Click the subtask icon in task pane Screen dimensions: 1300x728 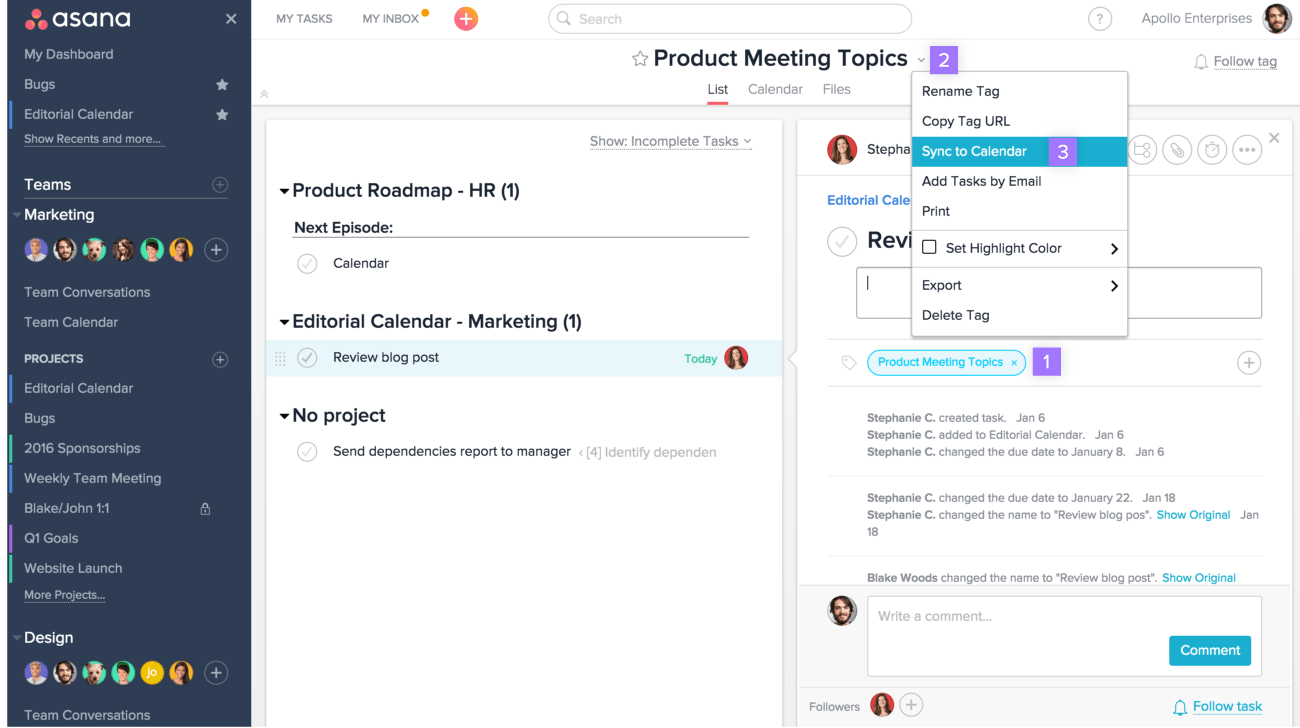tap(1142, 150)
